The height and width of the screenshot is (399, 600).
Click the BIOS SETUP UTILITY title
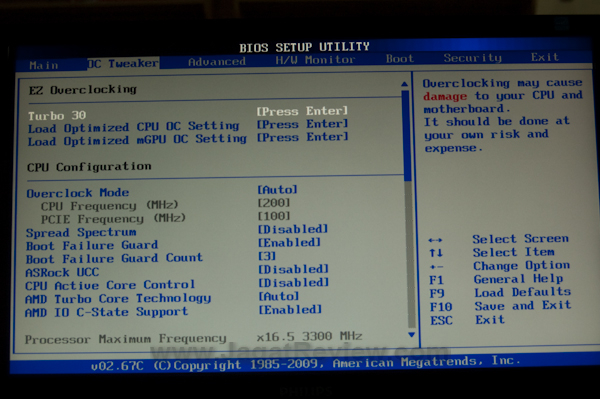304,47
